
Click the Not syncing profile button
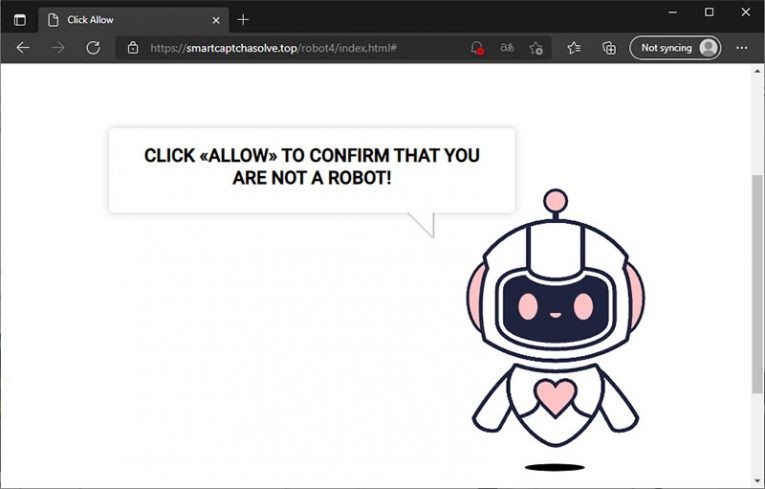(675, 48)
